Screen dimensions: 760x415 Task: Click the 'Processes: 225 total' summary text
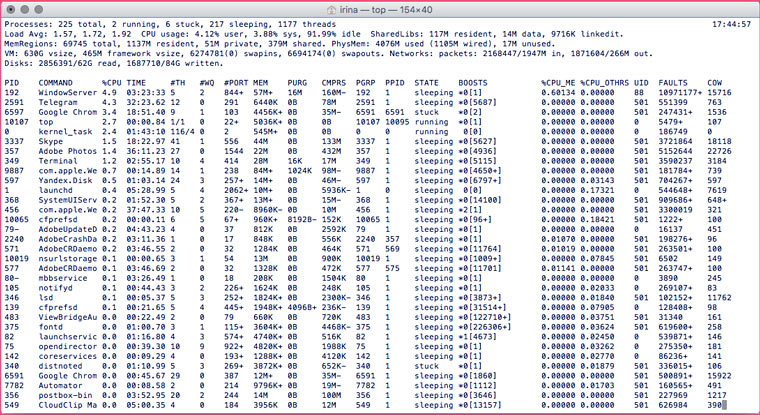[53, 24]
